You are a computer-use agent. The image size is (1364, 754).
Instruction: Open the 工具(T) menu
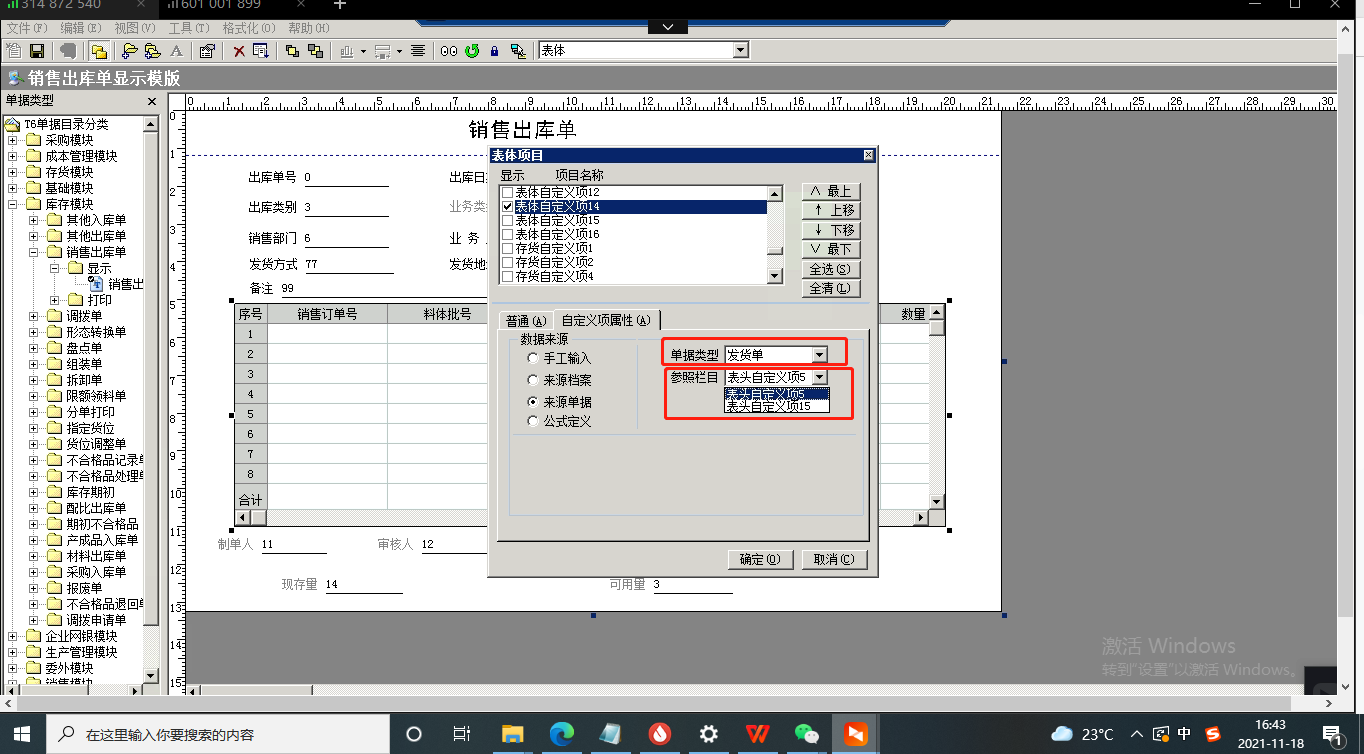(x=189, y=28)
